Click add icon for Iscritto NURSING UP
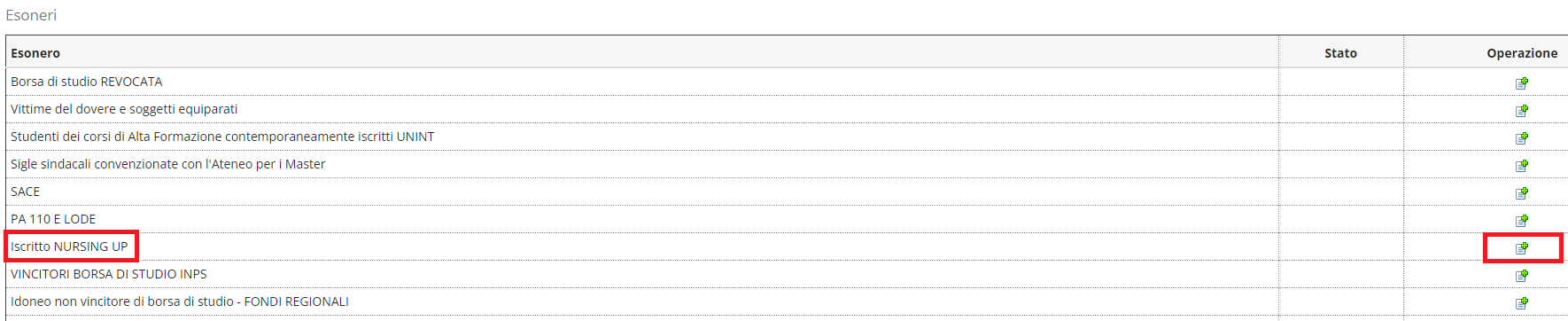Screen dimensions: 1568x321 (1522, 247)
